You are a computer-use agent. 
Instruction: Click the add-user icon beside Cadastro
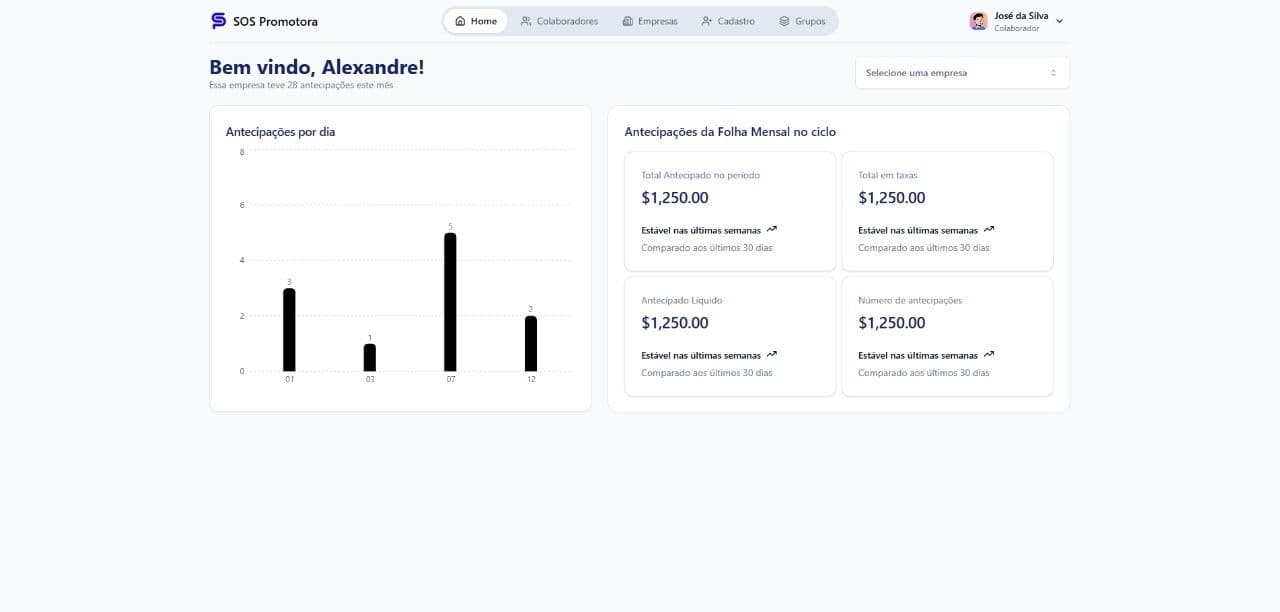click(707, 21)
